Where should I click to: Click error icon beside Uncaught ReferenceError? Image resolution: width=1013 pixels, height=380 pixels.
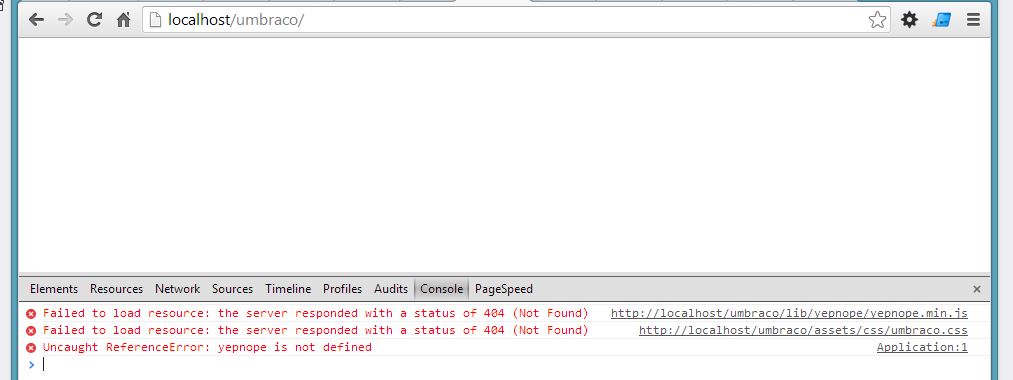31,347
